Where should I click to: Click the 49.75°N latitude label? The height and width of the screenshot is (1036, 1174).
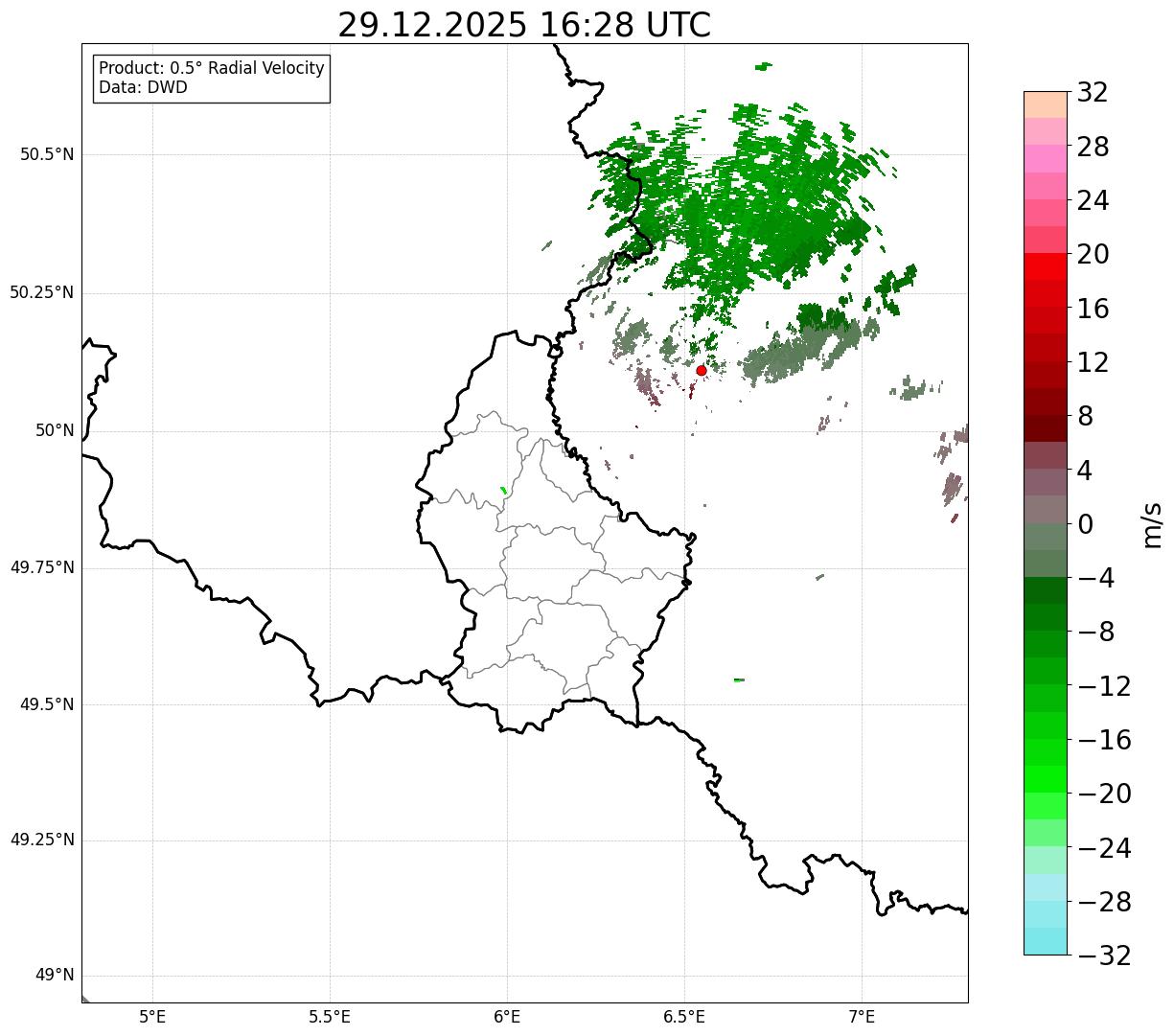click(x=42, y=567)
